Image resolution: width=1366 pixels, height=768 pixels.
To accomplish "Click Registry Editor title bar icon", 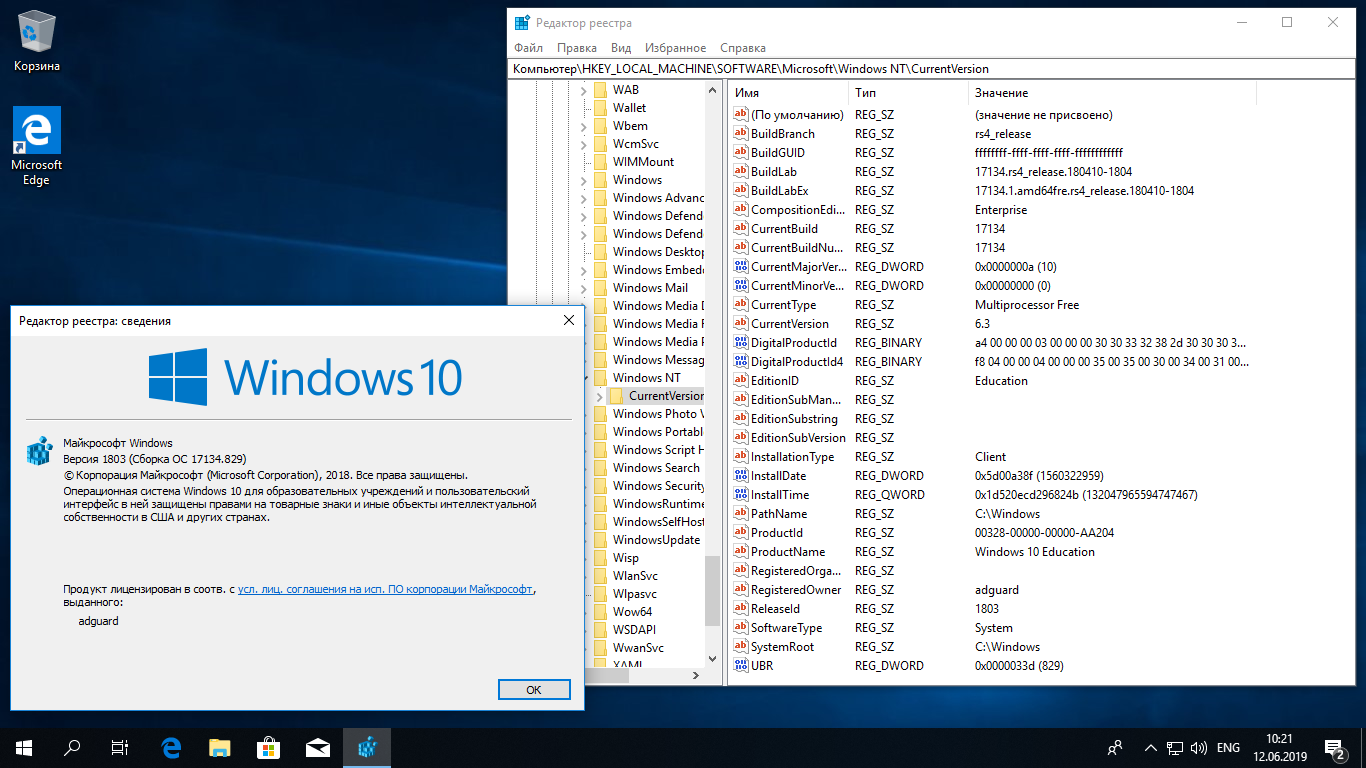I will (x=521, y=22).
